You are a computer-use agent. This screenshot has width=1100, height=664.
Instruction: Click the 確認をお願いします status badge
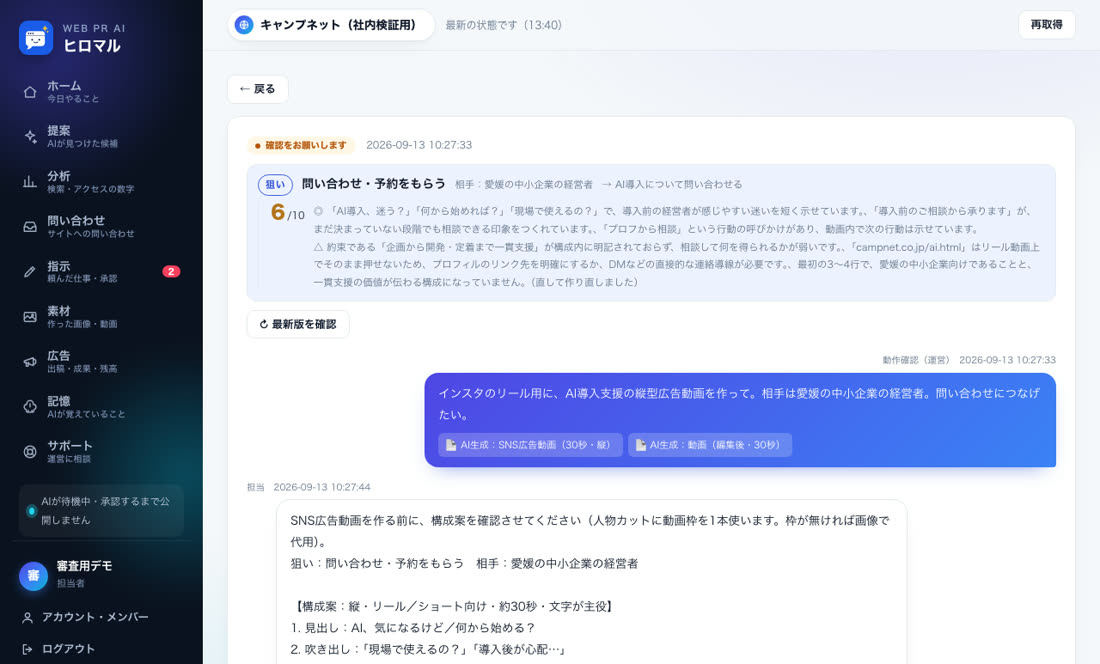(x=301, y=145)
